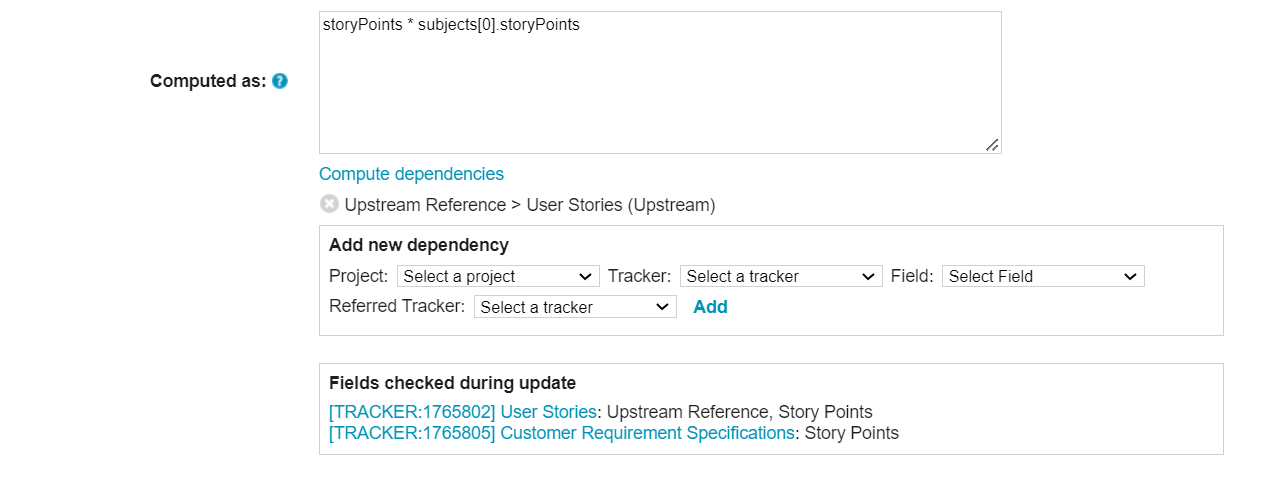
Task: Click the 'Referred Tracker:' label
Action: pos(397,307)
